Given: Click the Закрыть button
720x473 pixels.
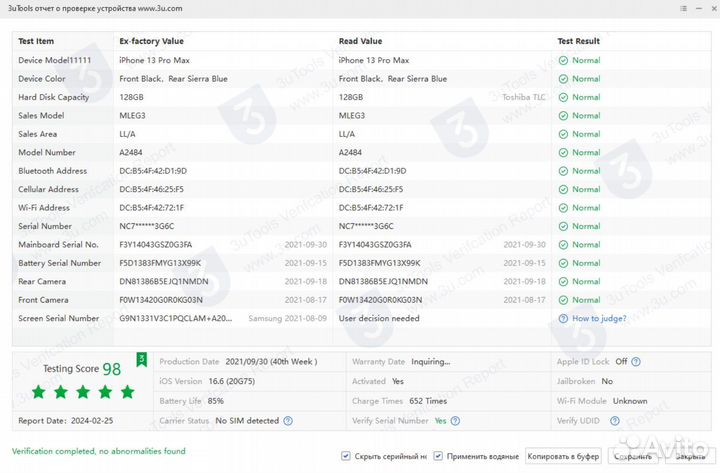Looking at the screenshot, I should click(690, 456).
